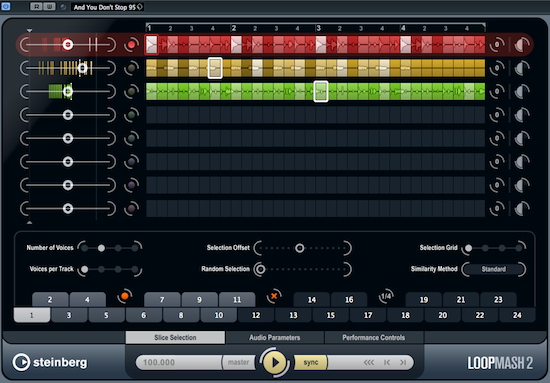550x383 pixels.
Task: Click the selected slice in green track
Action: click(x=321, y=92)
